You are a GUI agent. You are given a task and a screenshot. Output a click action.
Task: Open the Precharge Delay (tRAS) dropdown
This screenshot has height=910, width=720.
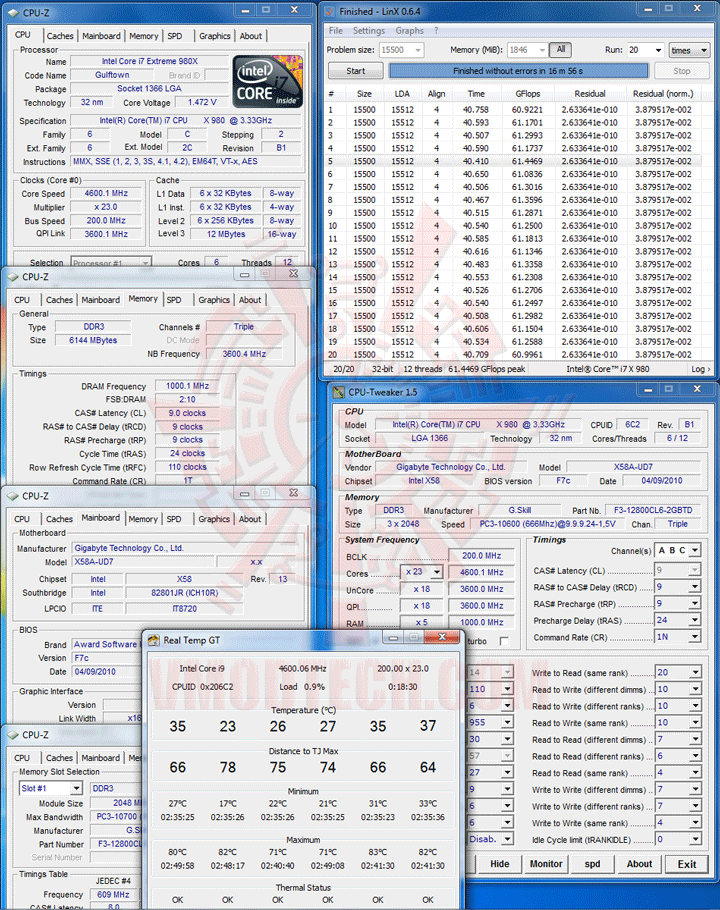pos(694,620)
